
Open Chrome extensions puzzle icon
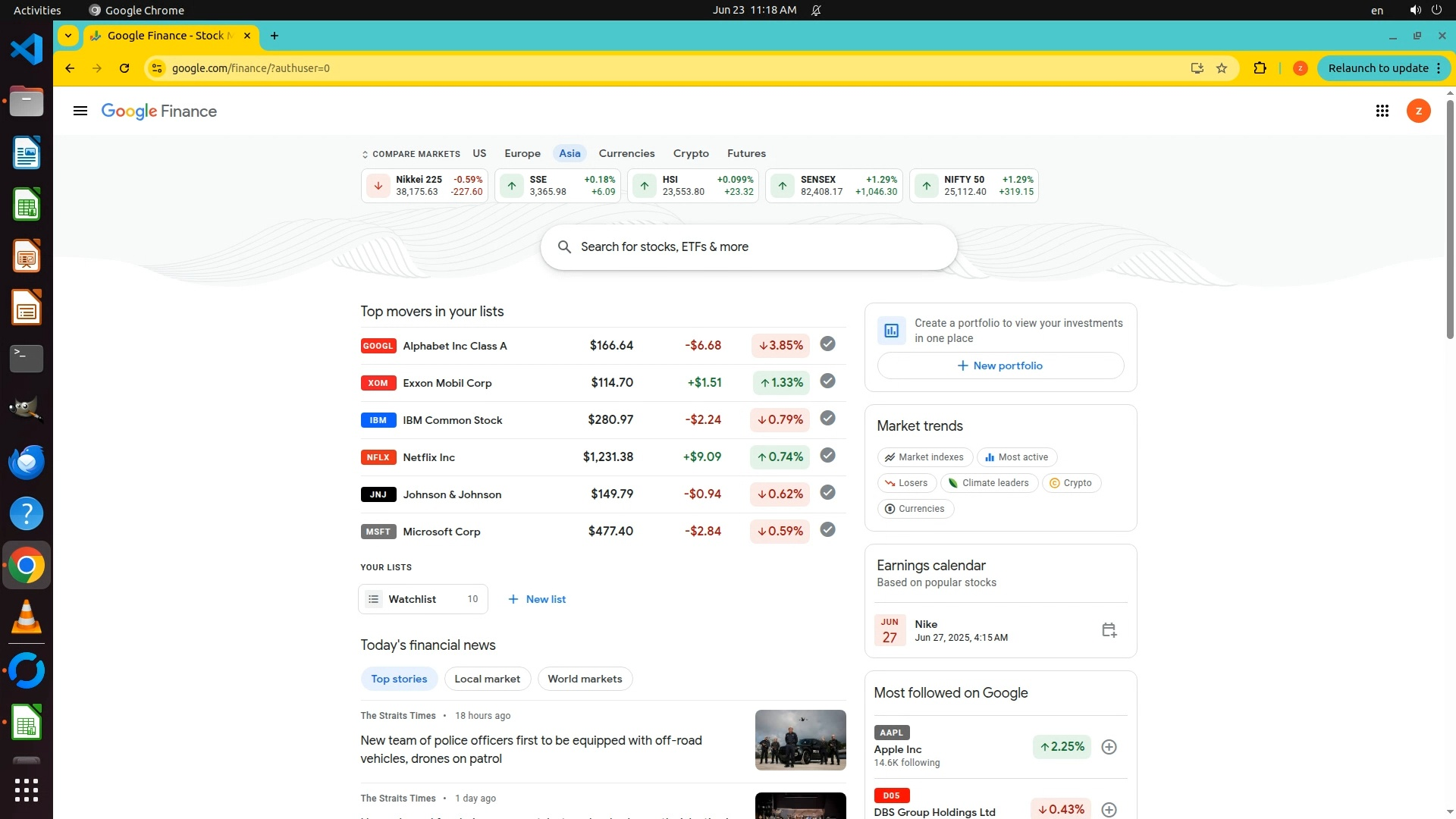[1260, 68]
